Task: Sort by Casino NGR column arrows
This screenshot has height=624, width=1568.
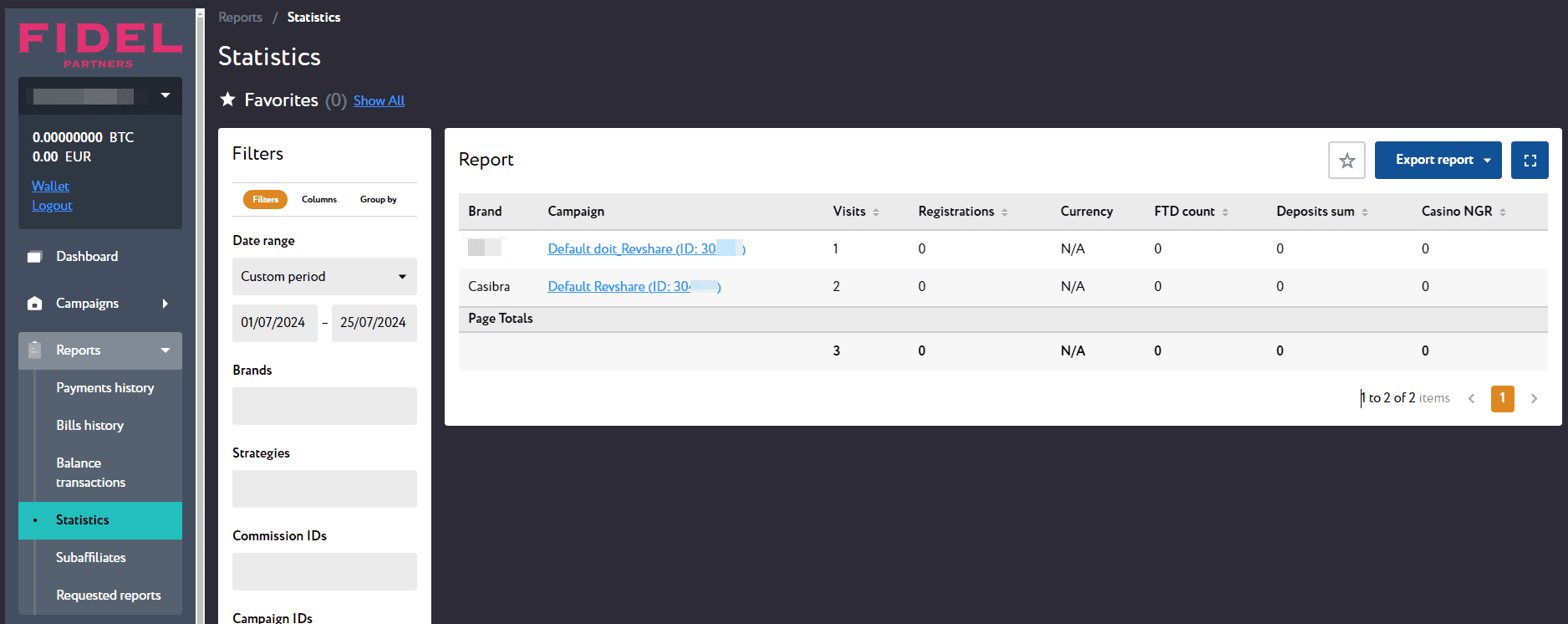Action: 1503,212
